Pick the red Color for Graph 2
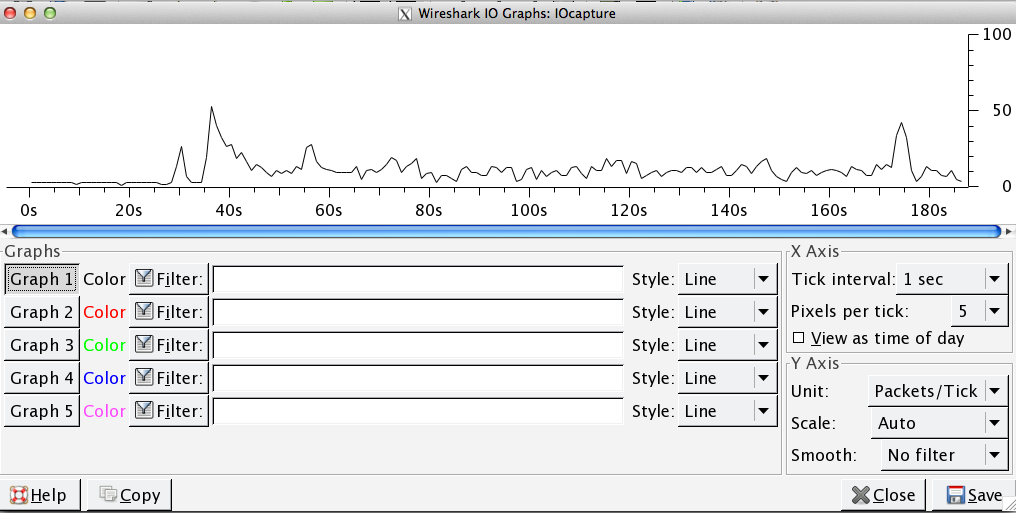The image size is (1016, 513). [x=104, y=312]
